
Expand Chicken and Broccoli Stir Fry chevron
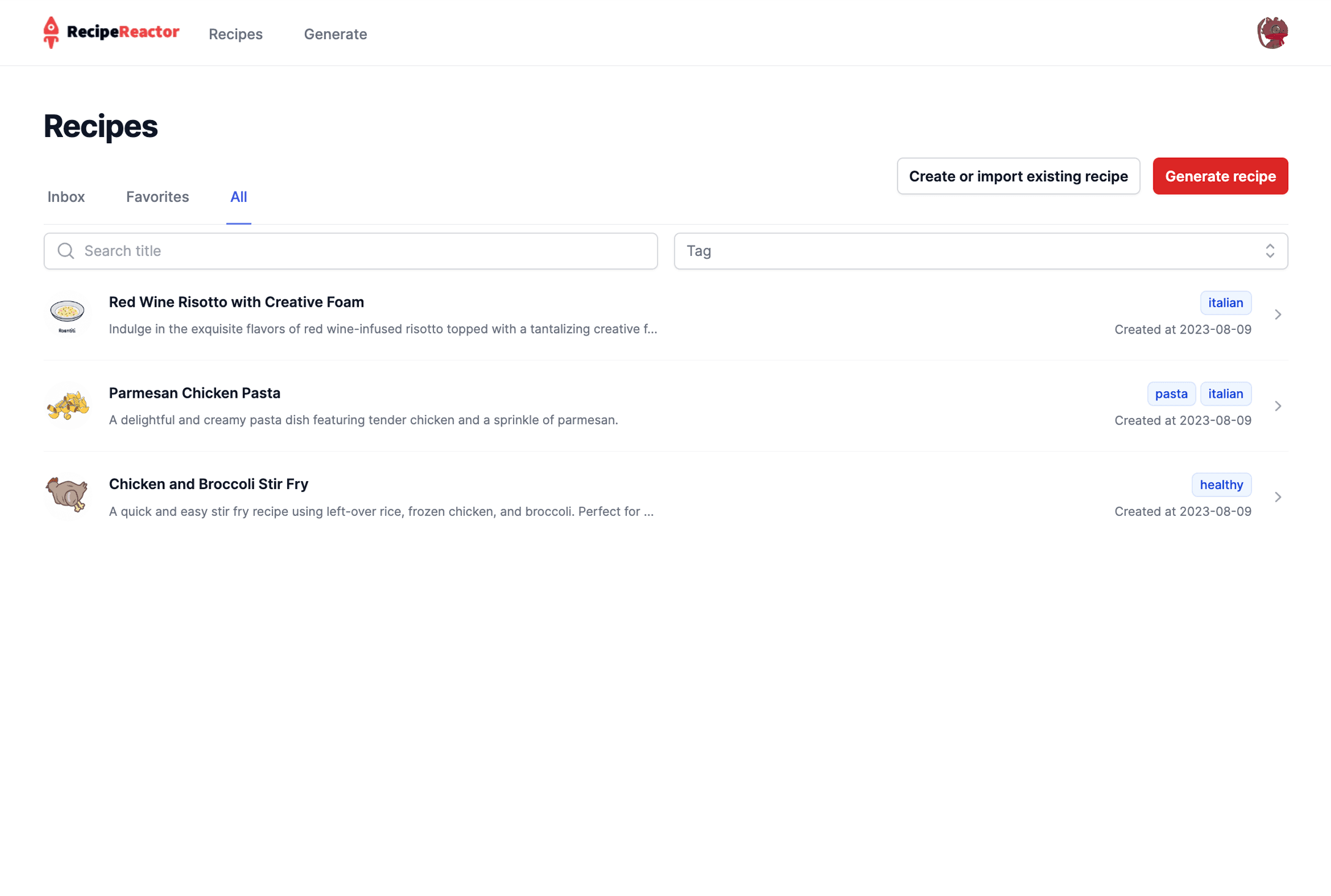click(1278, 497)
